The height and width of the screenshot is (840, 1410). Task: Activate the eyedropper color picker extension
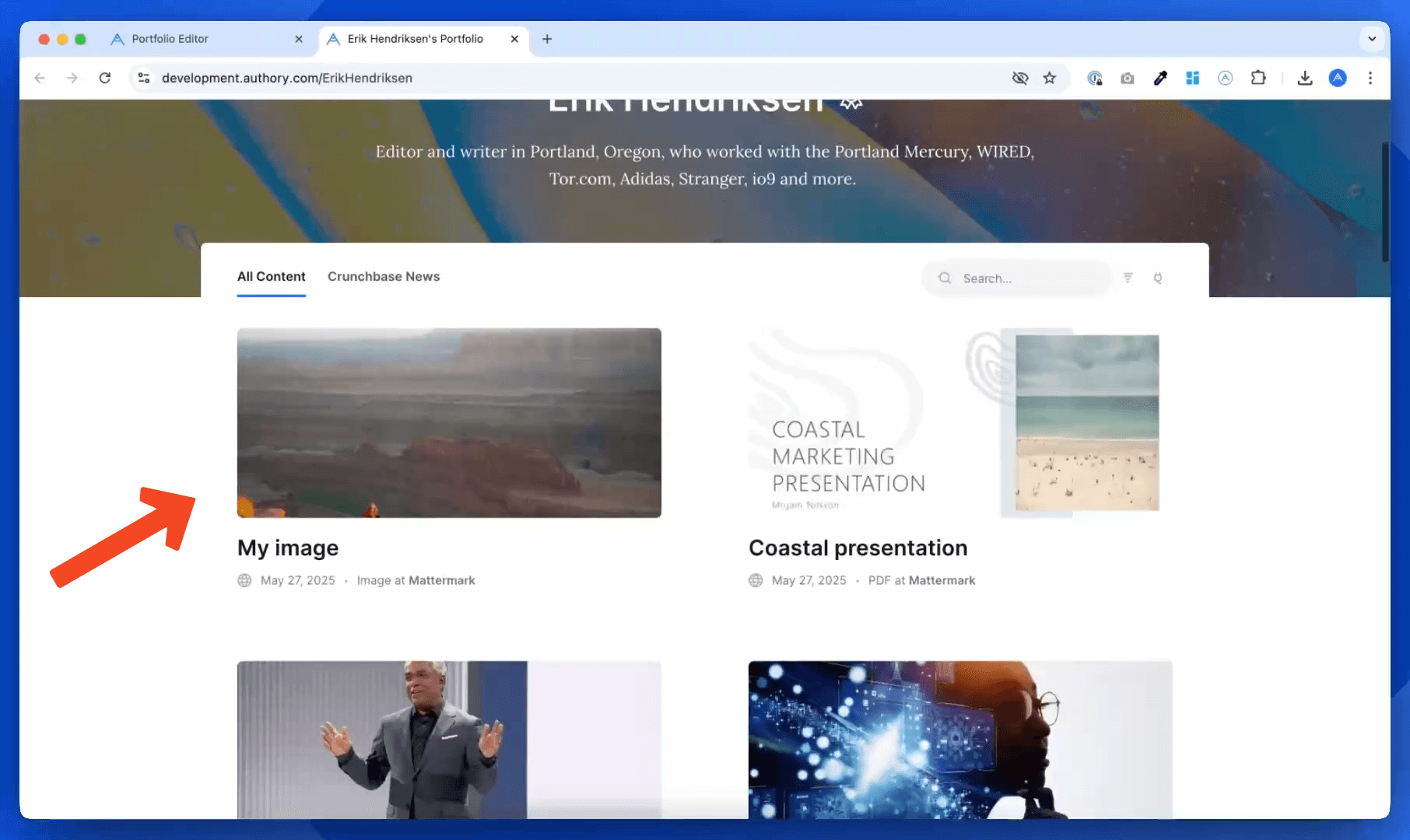tap(1159, 78)
